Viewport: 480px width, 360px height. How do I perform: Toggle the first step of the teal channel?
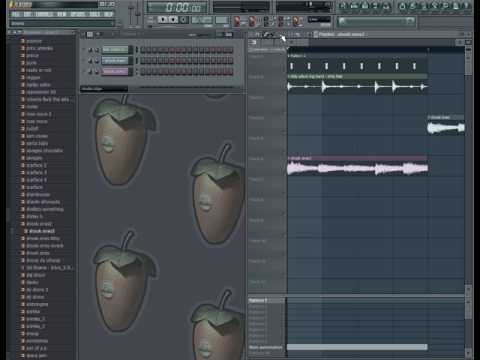point(143,61)
